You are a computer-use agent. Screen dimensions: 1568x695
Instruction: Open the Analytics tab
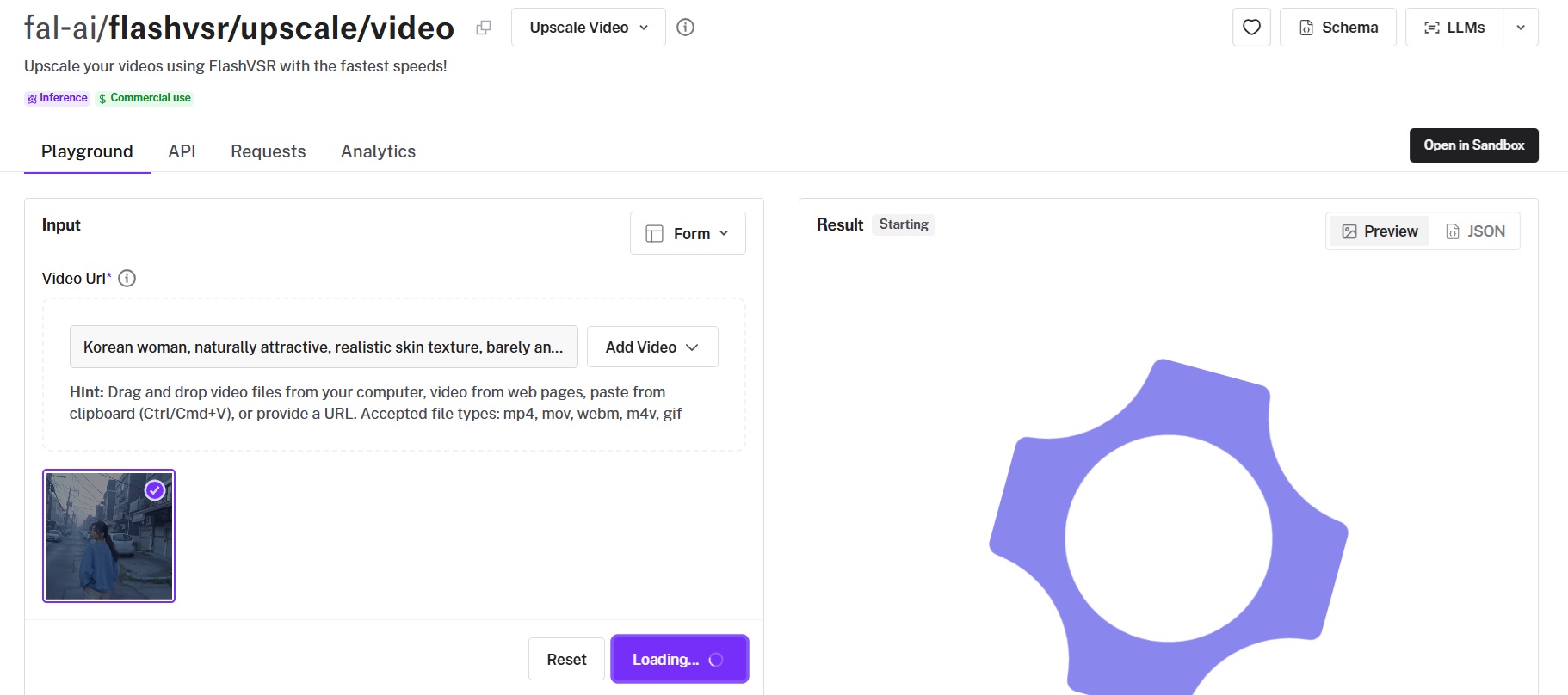click(378, 151)
